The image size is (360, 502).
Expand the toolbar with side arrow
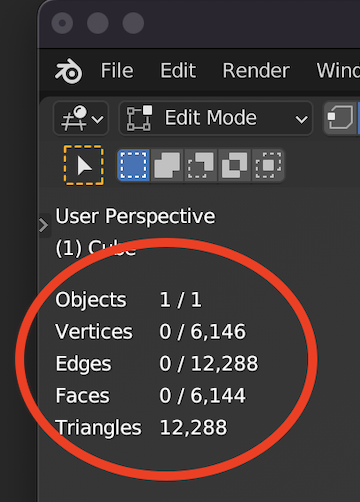coord(44,226)
